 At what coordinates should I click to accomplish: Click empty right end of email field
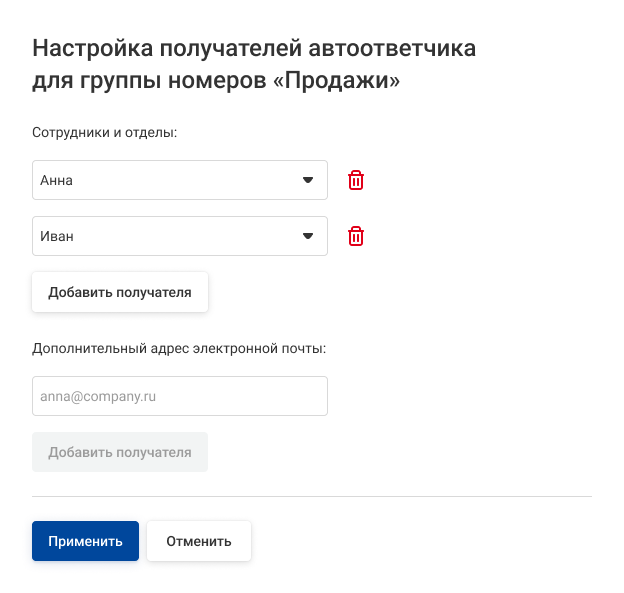[300, 396]
